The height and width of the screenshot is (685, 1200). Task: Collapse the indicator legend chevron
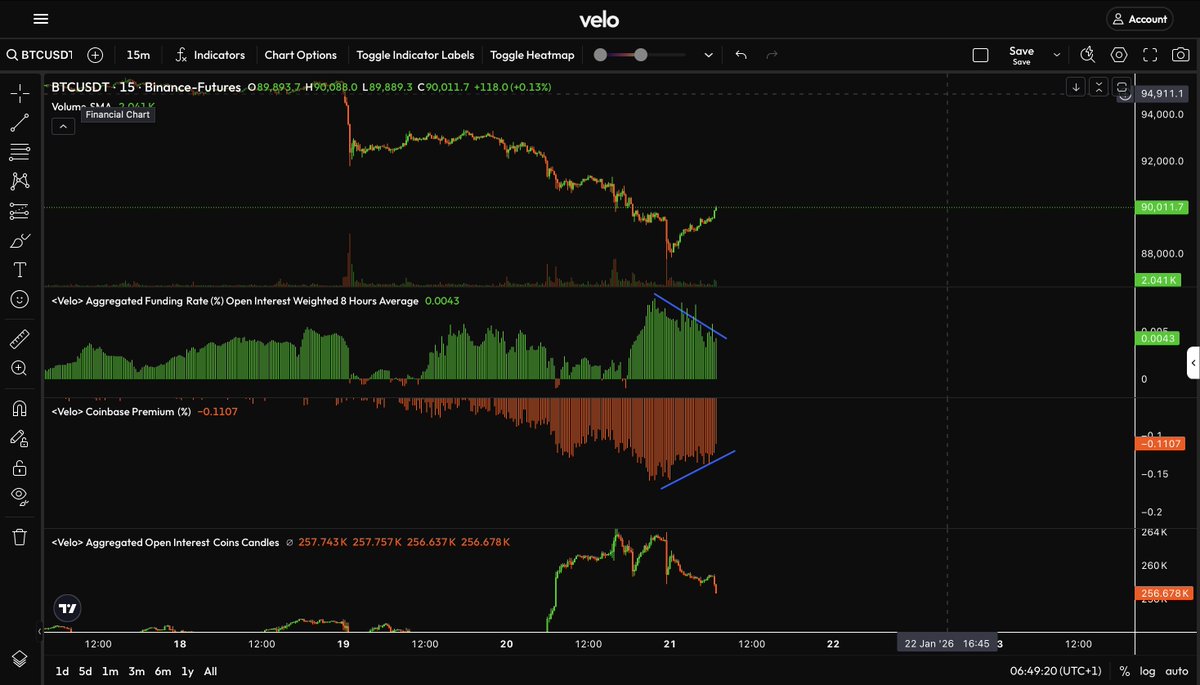click(62, 126)
